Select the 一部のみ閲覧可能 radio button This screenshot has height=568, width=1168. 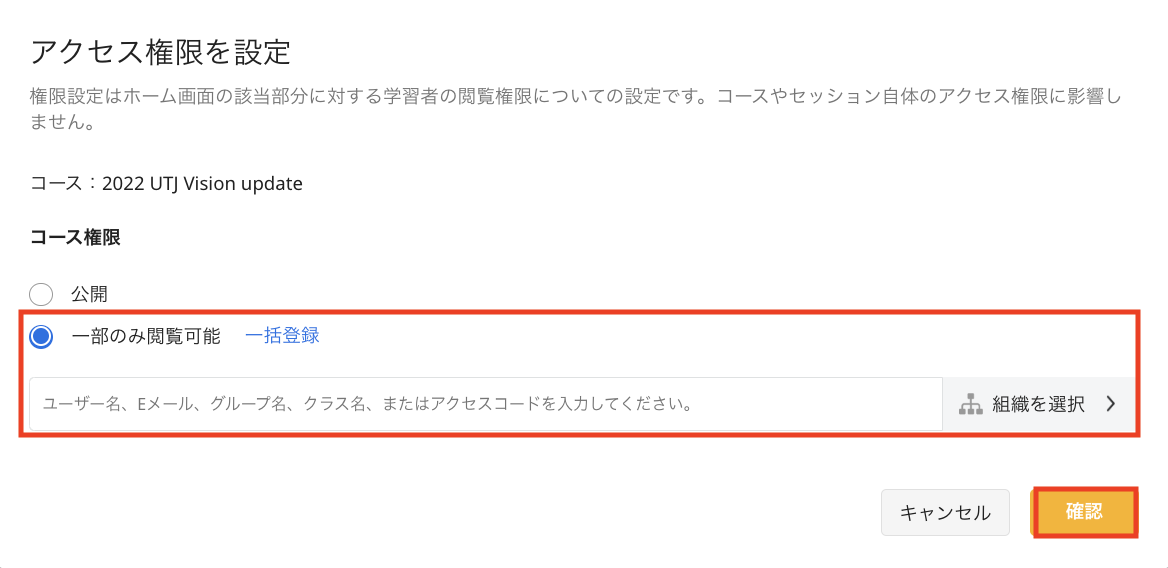coord(41,337)
